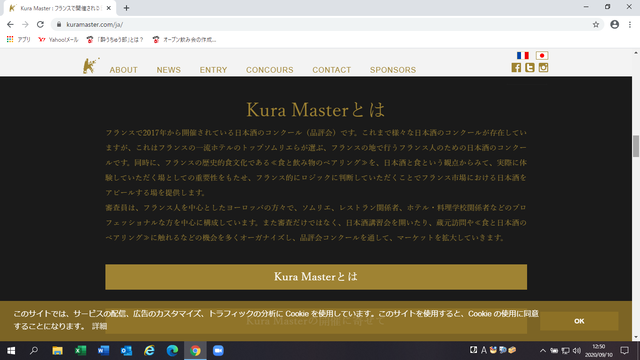Screen dimensions: 640x360
Task: Open File Explorer from the taskbar
Action: [x=57, y=351]
